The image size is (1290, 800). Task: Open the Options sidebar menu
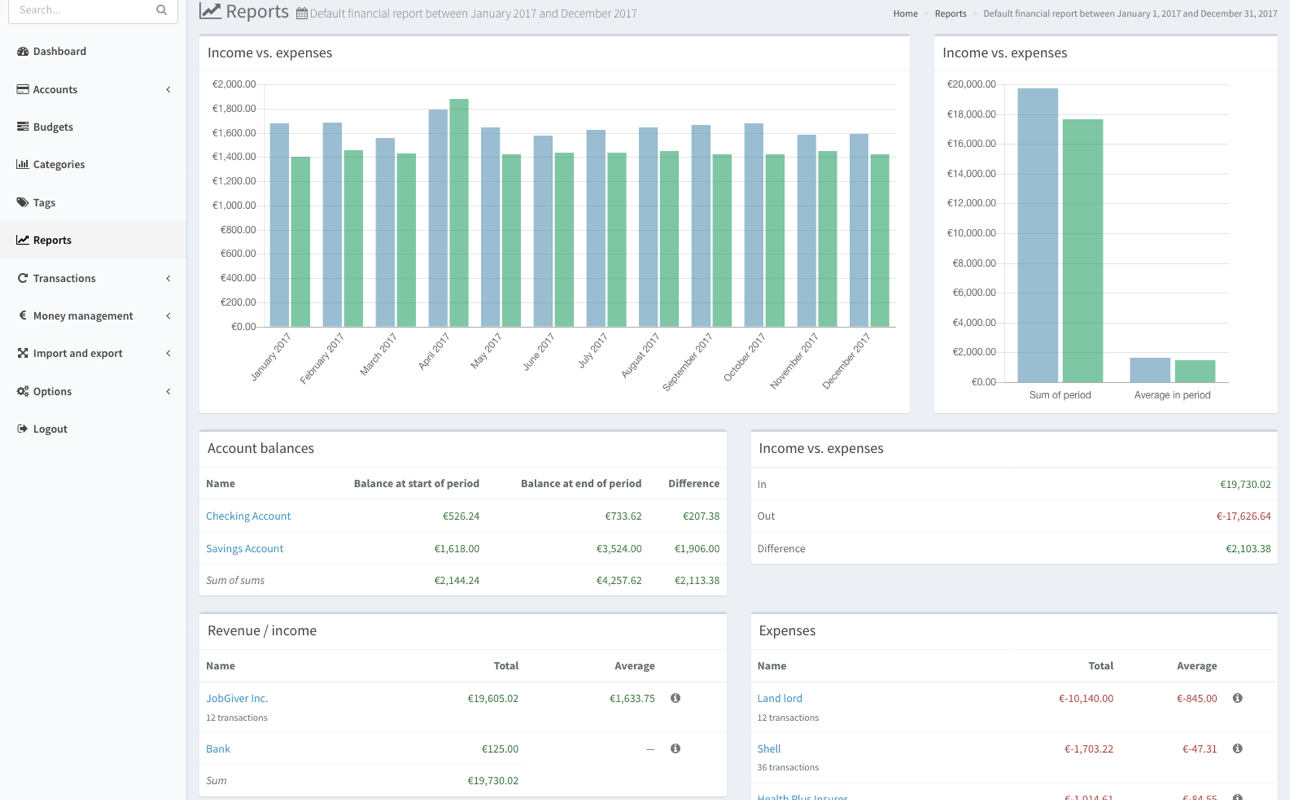[x=168, y=391]
